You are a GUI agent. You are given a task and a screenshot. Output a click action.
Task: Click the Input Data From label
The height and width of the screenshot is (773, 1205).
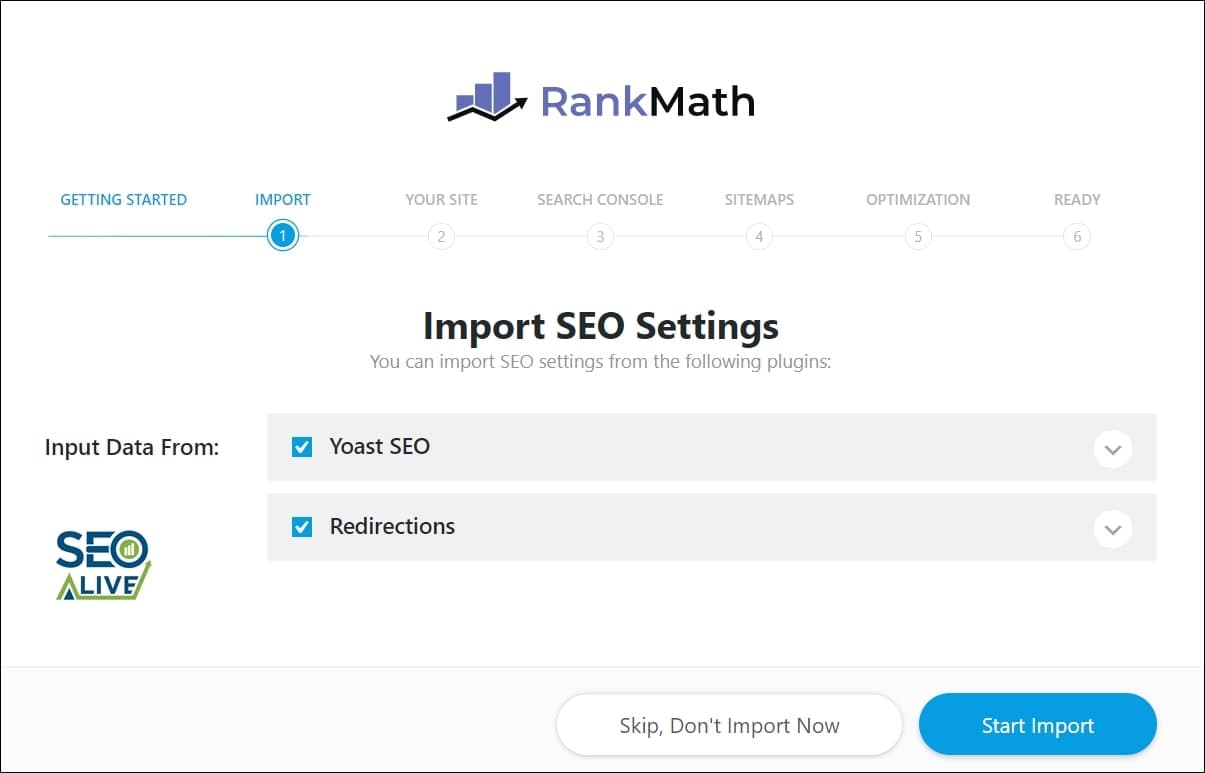point(132,448)
